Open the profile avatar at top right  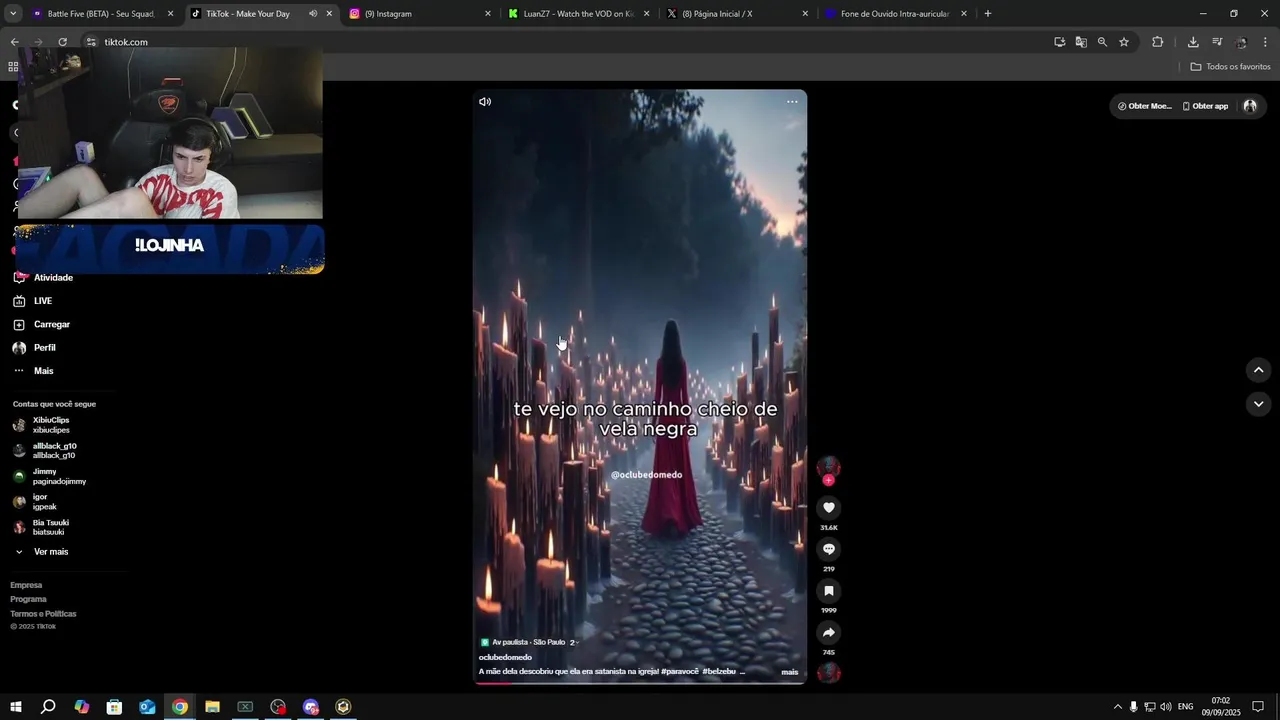click(1250, 106)
